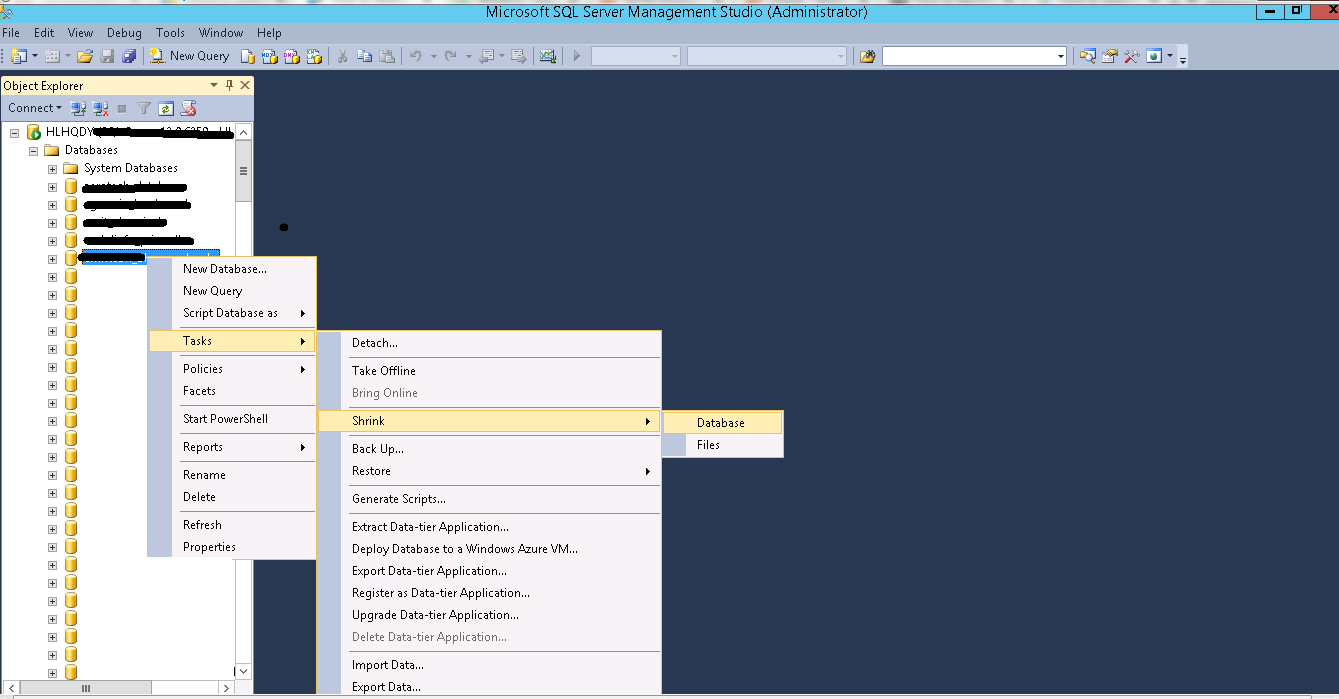Click the Save disk icon
1339x699 pixels.
tap(107, 56)
